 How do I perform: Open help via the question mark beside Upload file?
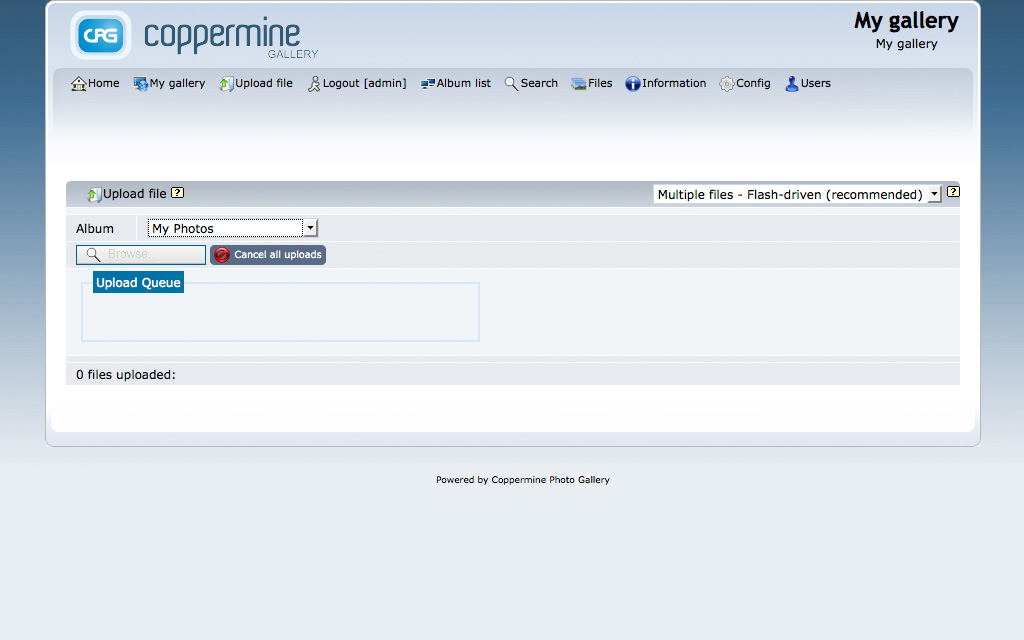coord(177,193)
